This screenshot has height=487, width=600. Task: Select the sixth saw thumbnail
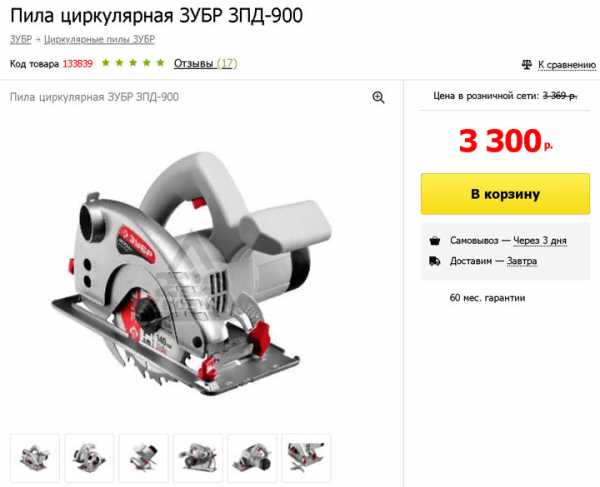coord(307,458)
